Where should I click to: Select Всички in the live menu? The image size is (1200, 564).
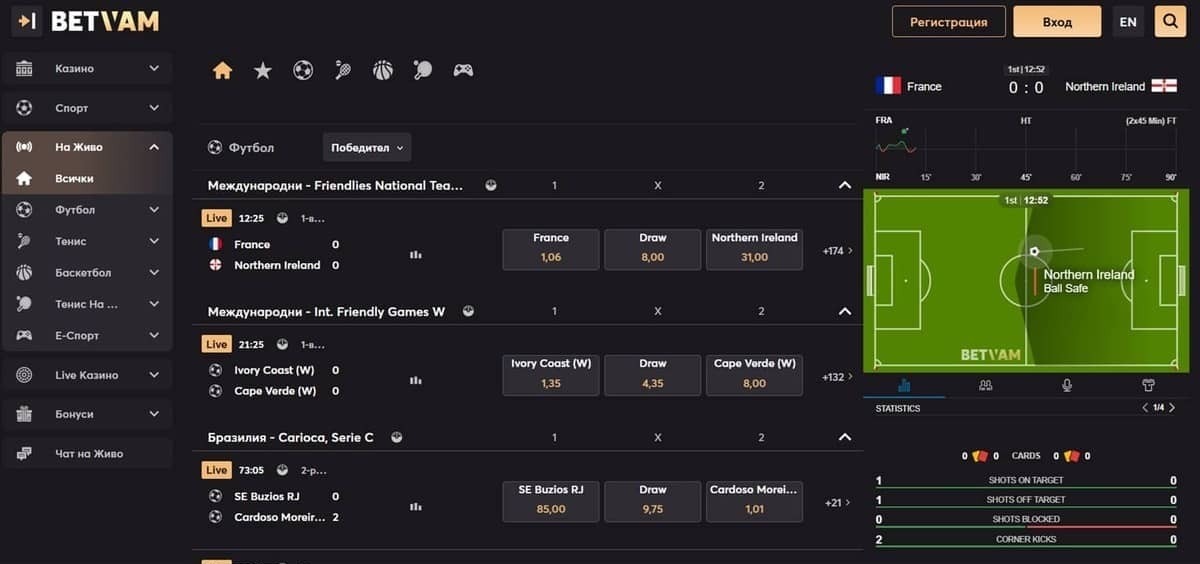pyautogui.click(x=87, y=178)
